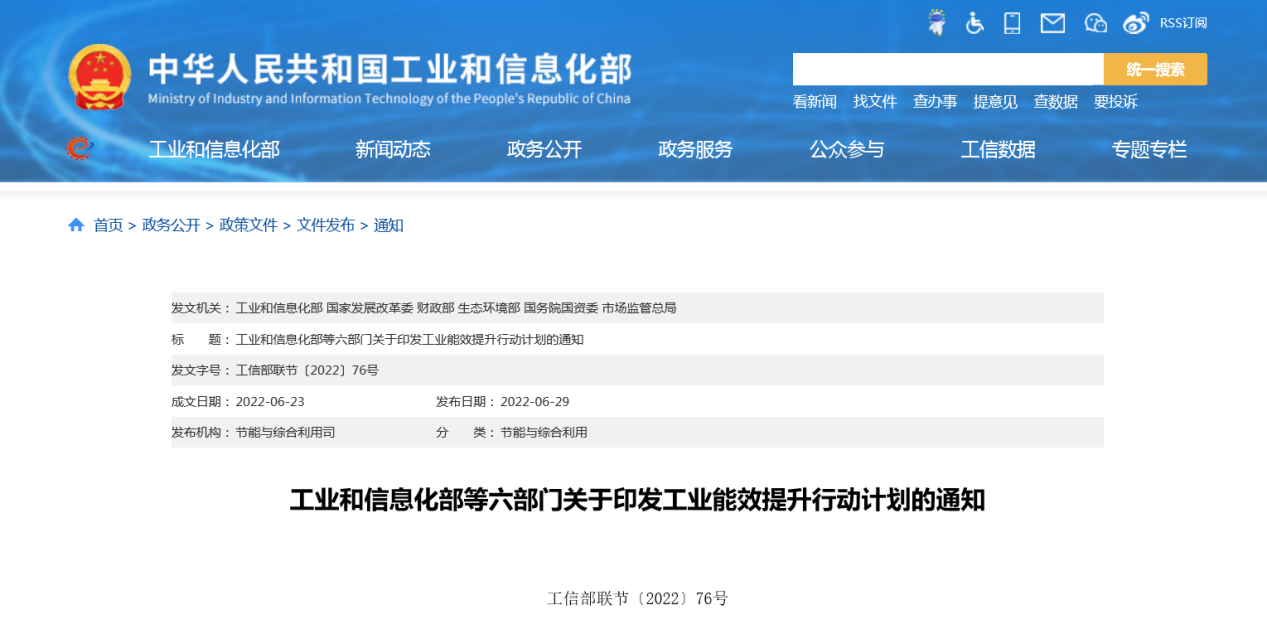Open the 政务服务 nav menu
The width and height of the screenshot is (1267, 634).
(695, 150)
